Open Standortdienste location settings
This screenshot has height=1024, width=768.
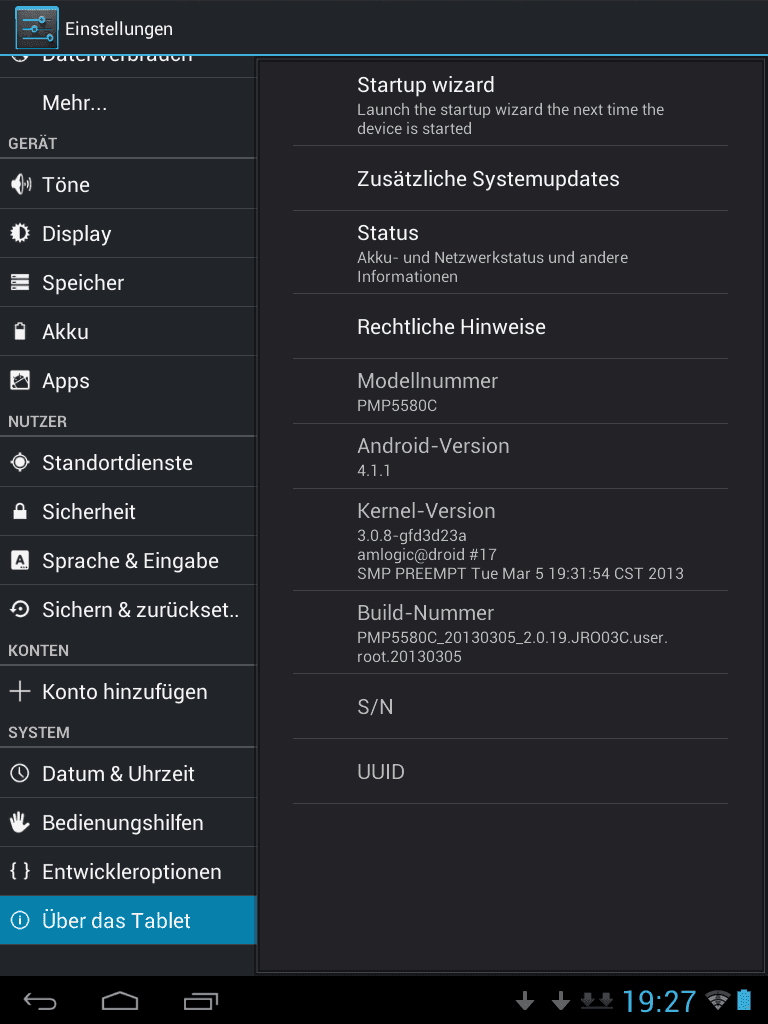pyautogui.click(x=128, y=462)
